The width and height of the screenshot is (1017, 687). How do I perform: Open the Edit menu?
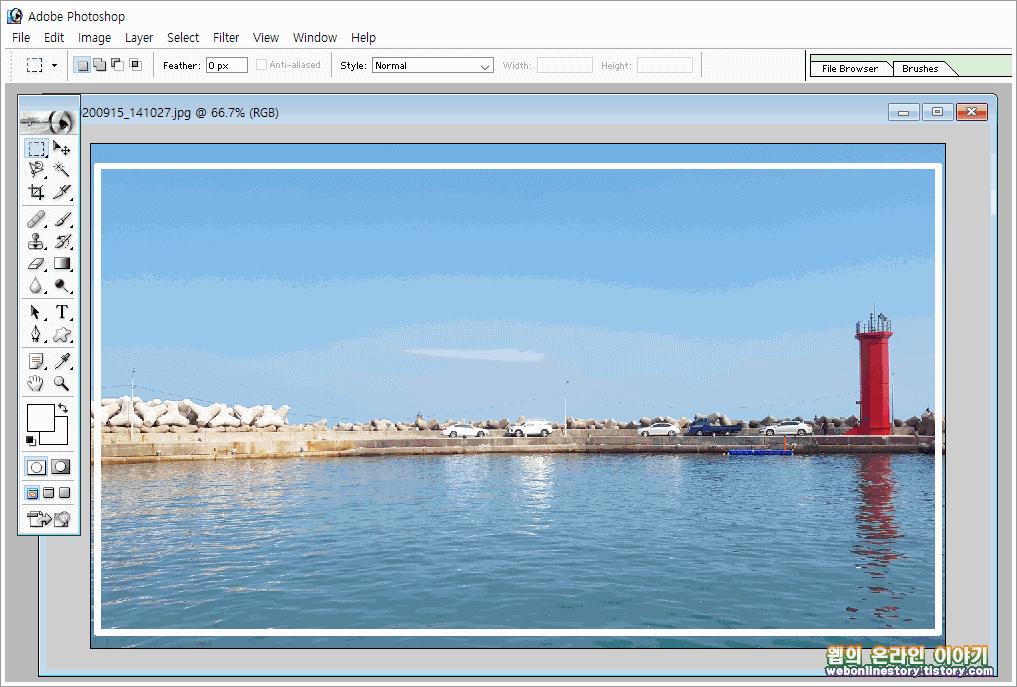(54, 38)
